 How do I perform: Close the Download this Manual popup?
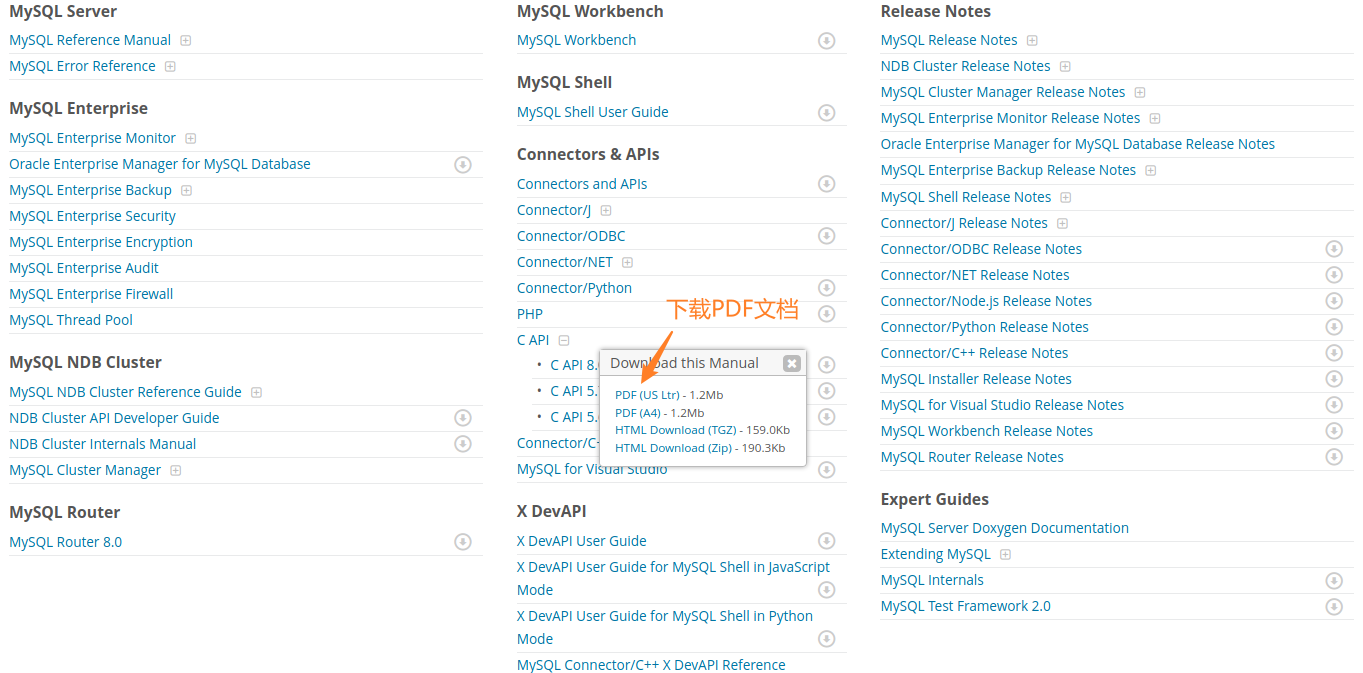(792, 363)
